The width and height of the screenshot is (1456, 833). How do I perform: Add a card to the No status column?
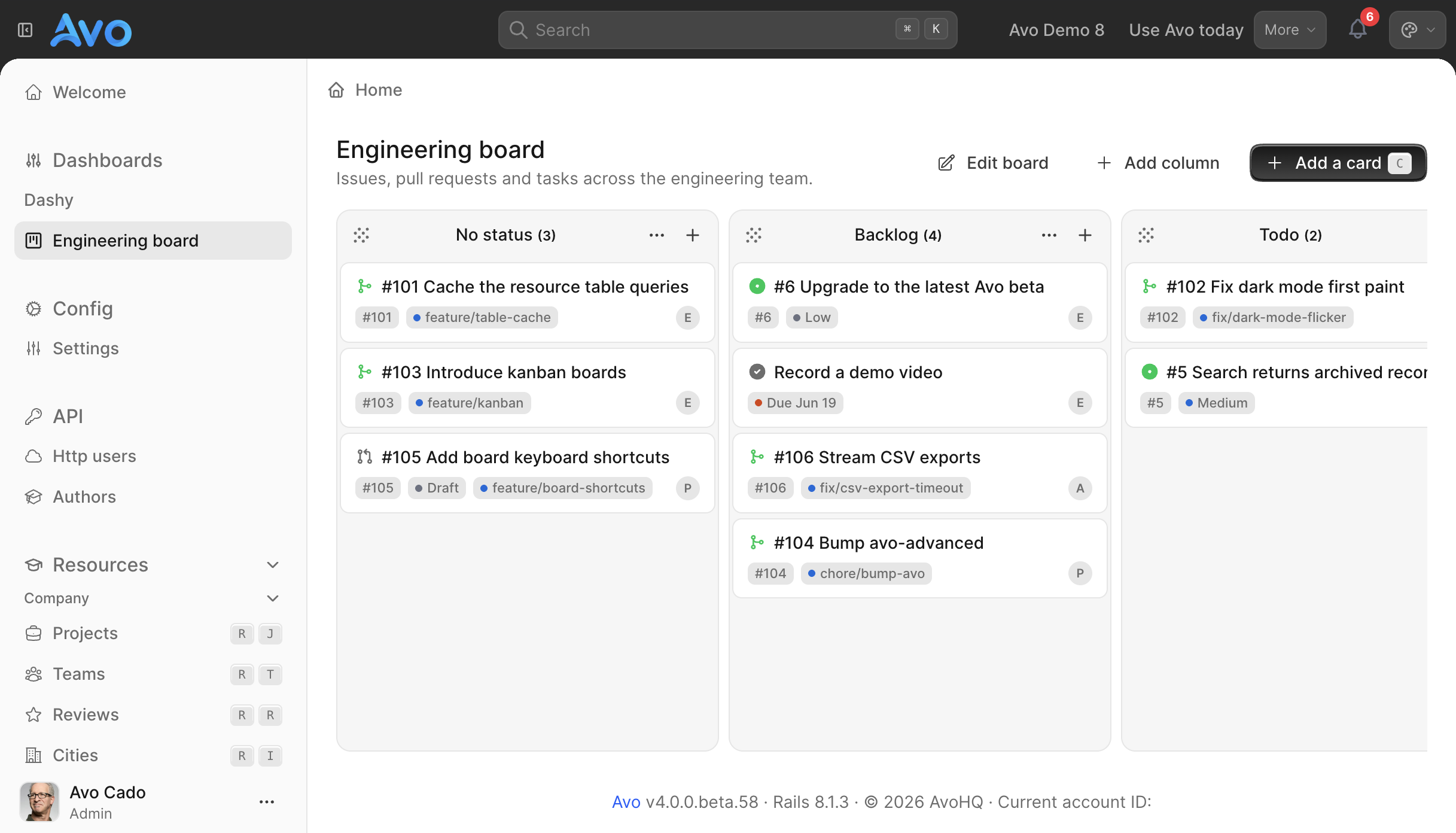[693, 235]
